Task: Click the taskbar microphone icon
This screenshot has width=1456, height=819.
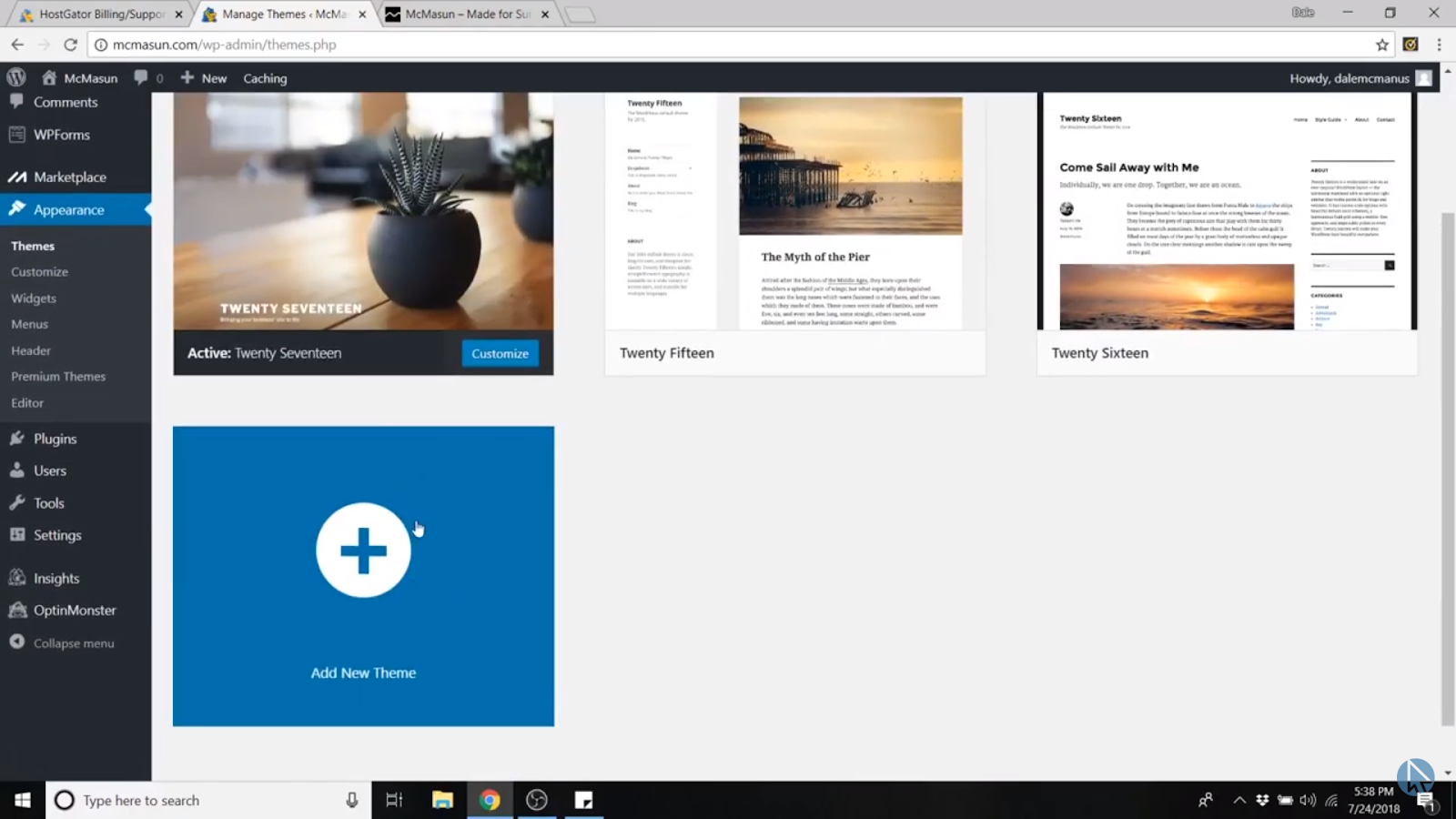Action: (351, 800)
